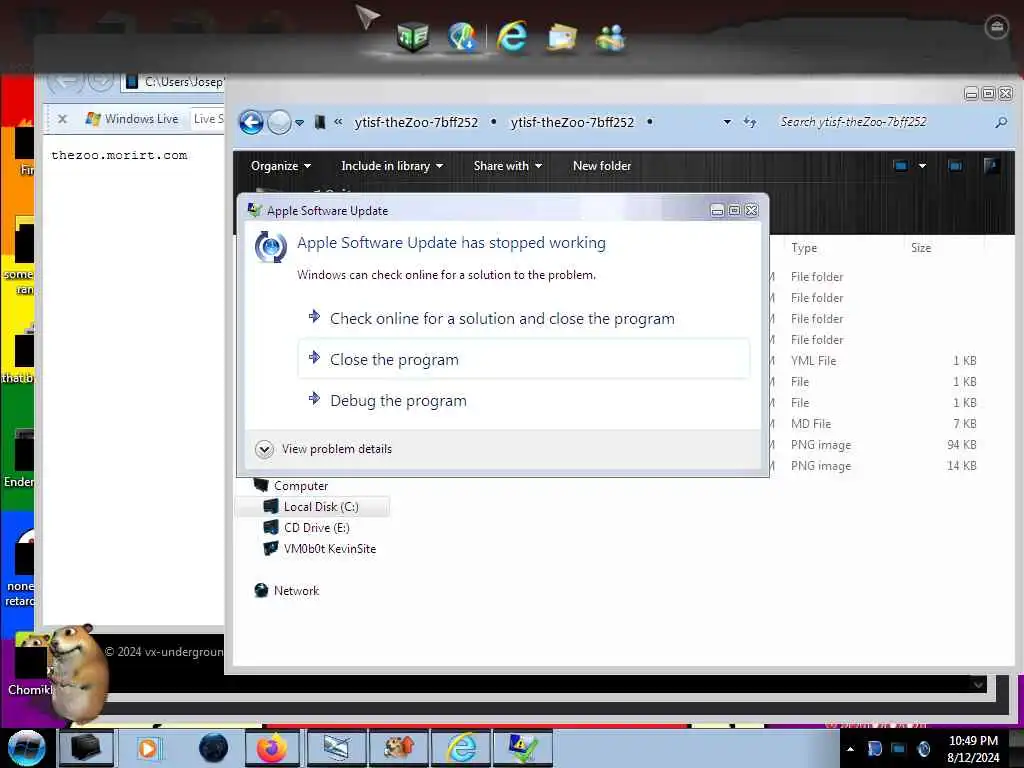Select the second ytisf-theZoo-7bff252 breadcrumb
Image resolution: width=1024 pixels, height=768 pixels.
tap(572, 122)
